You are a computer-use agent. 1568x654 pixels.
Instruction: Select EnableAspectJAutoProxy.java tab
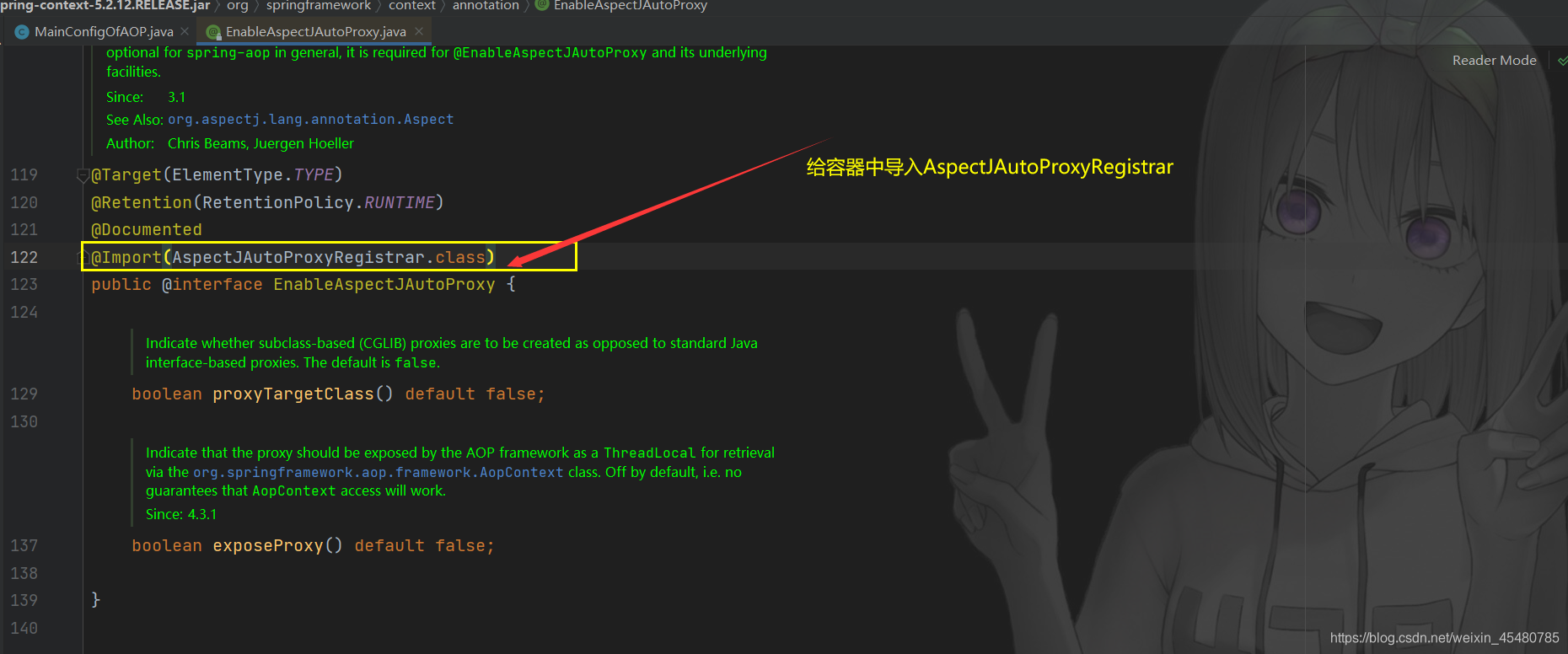[x=315, y=32]
